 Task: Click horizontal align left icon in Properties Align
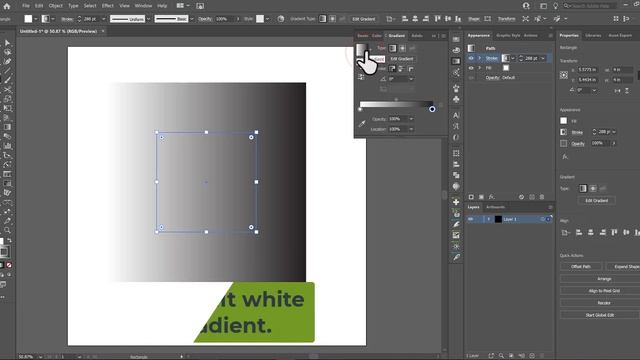pos(579,233)
